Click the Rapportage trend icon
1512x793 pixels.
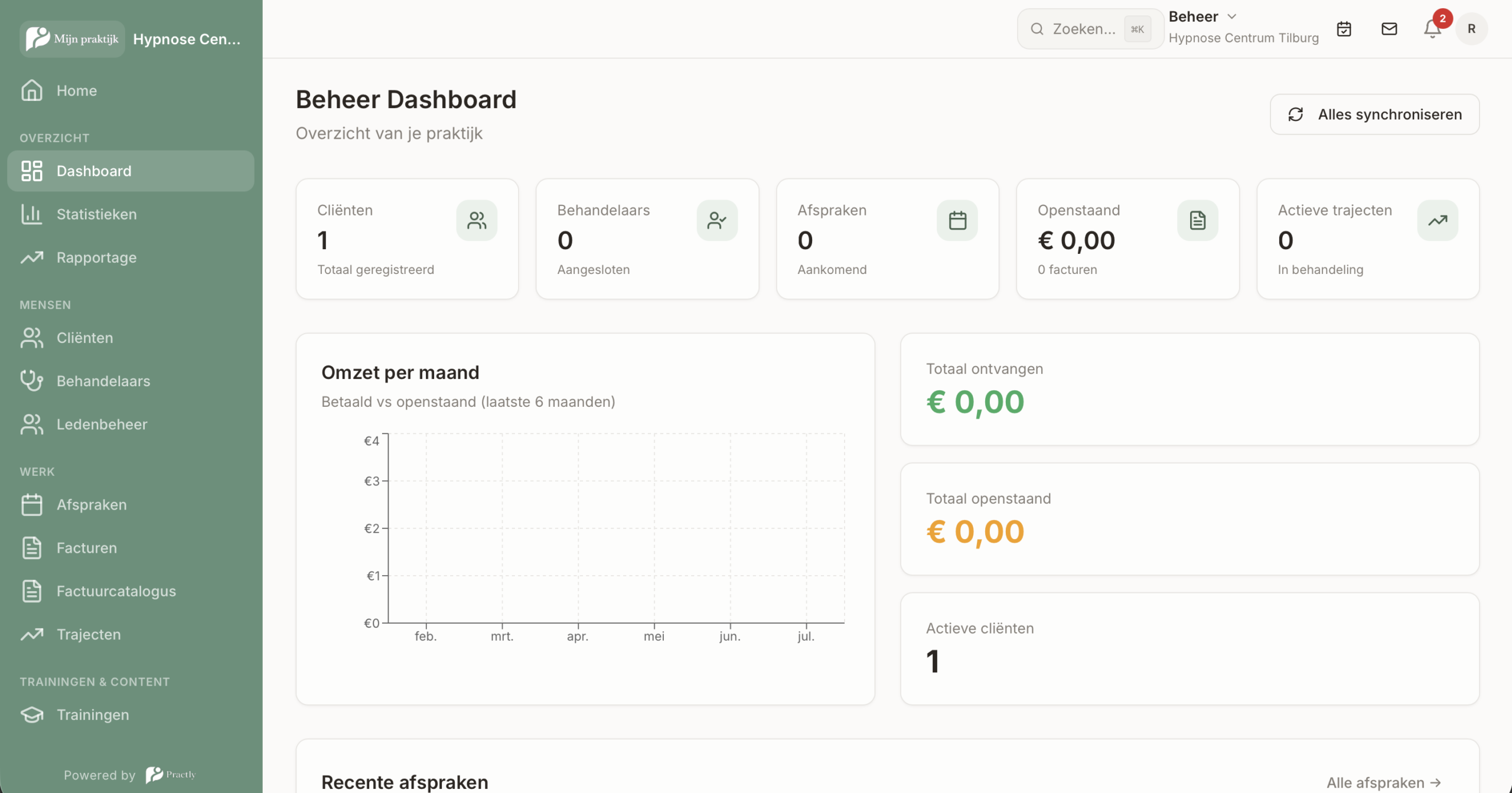(x=32, y=257)
